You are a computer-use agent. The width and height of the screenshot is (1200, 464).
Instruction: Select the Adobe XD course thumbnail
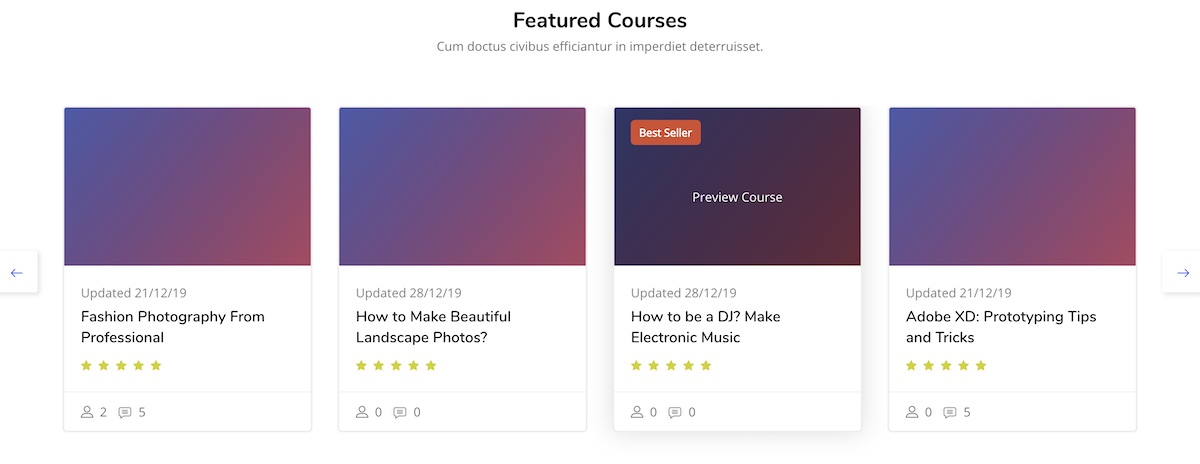[x=1012, y=186]
